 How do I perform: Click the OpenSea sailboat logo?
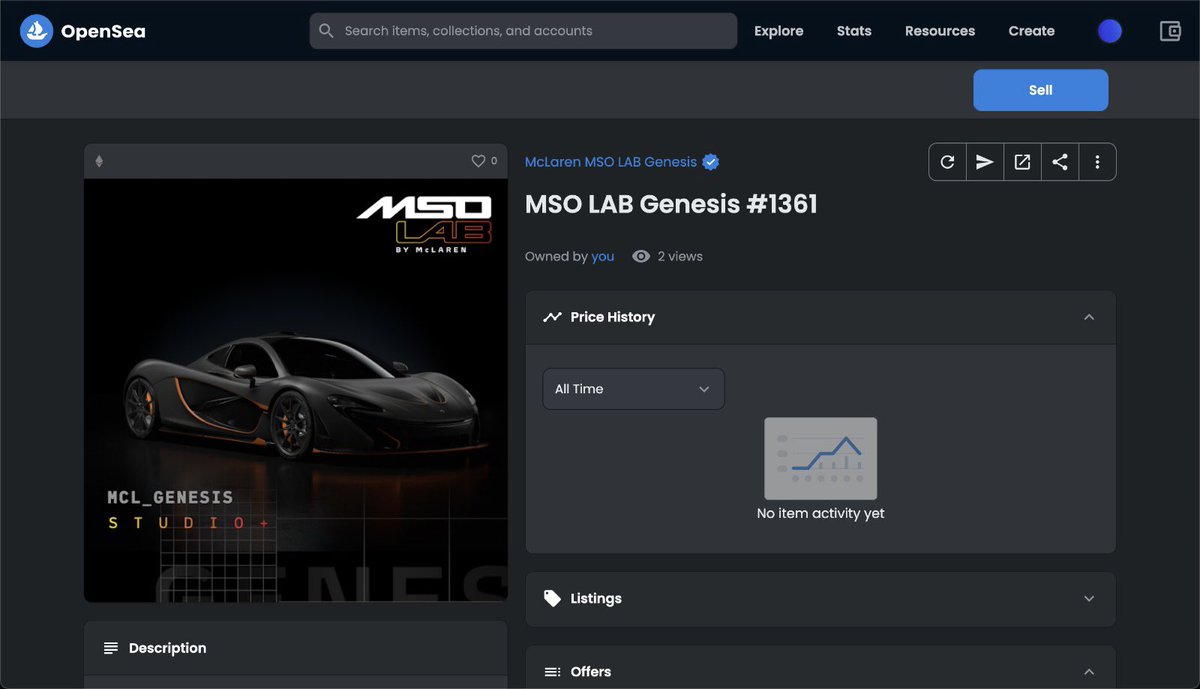tap(36, 31)
